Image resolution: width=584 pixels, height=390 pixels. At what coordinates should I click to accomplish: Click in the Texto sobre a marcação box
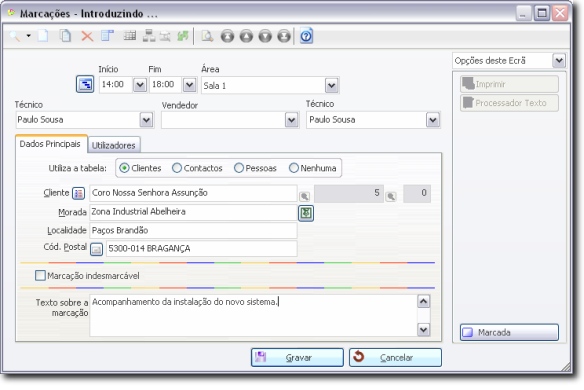point(253,316)
